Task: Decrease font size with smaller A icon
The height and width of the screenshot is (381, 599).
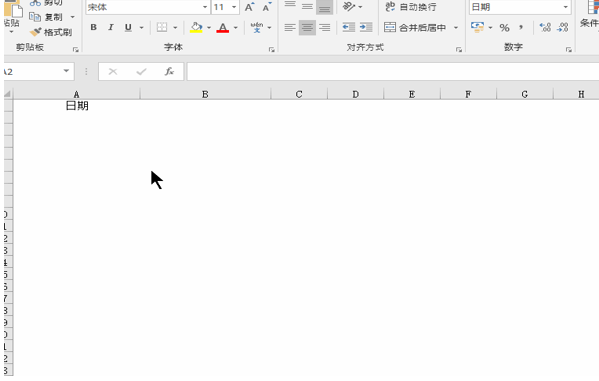Action: click(267, 7)
